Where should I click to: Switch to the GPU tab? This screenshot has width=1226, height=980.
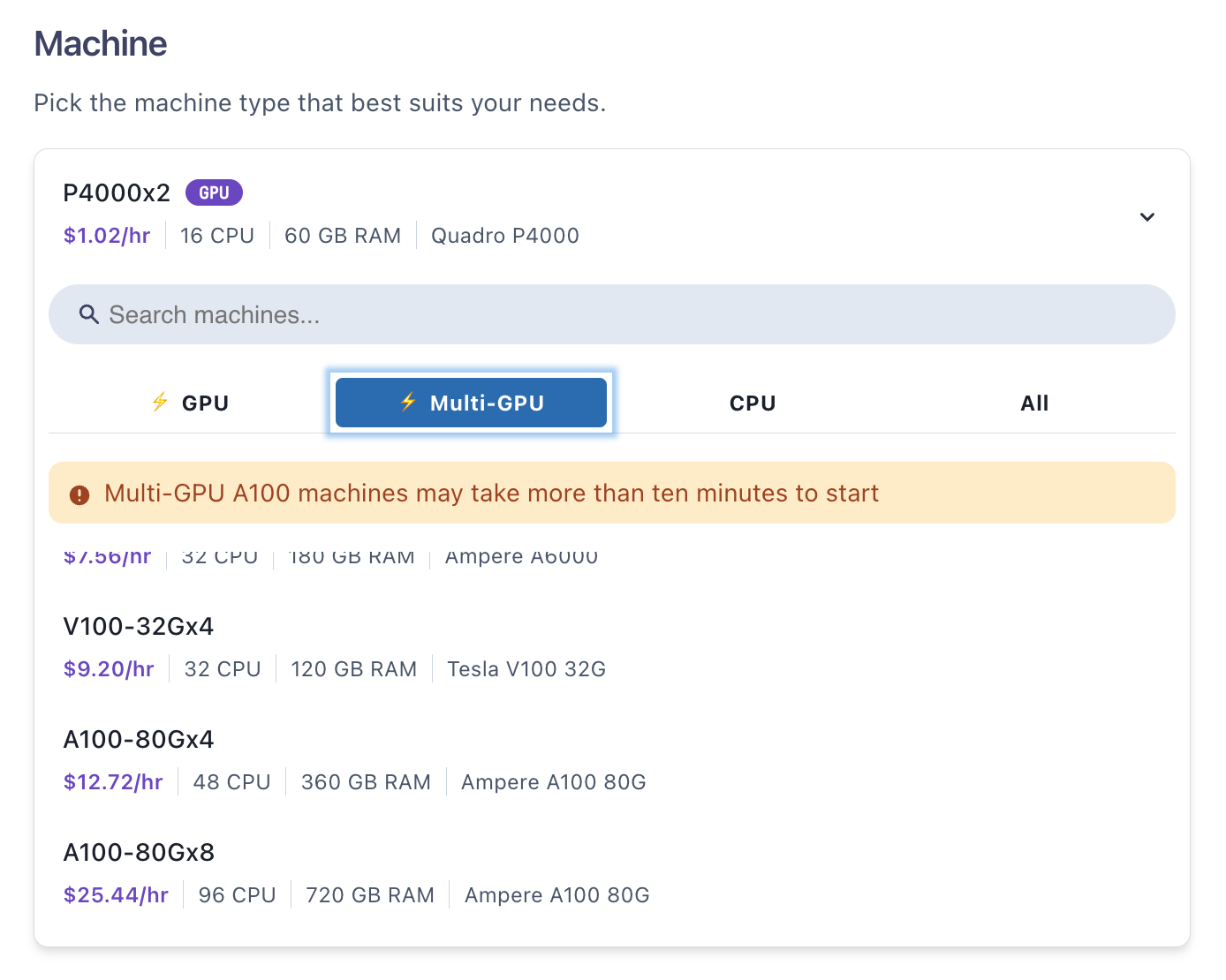click(x=190, y=403)
